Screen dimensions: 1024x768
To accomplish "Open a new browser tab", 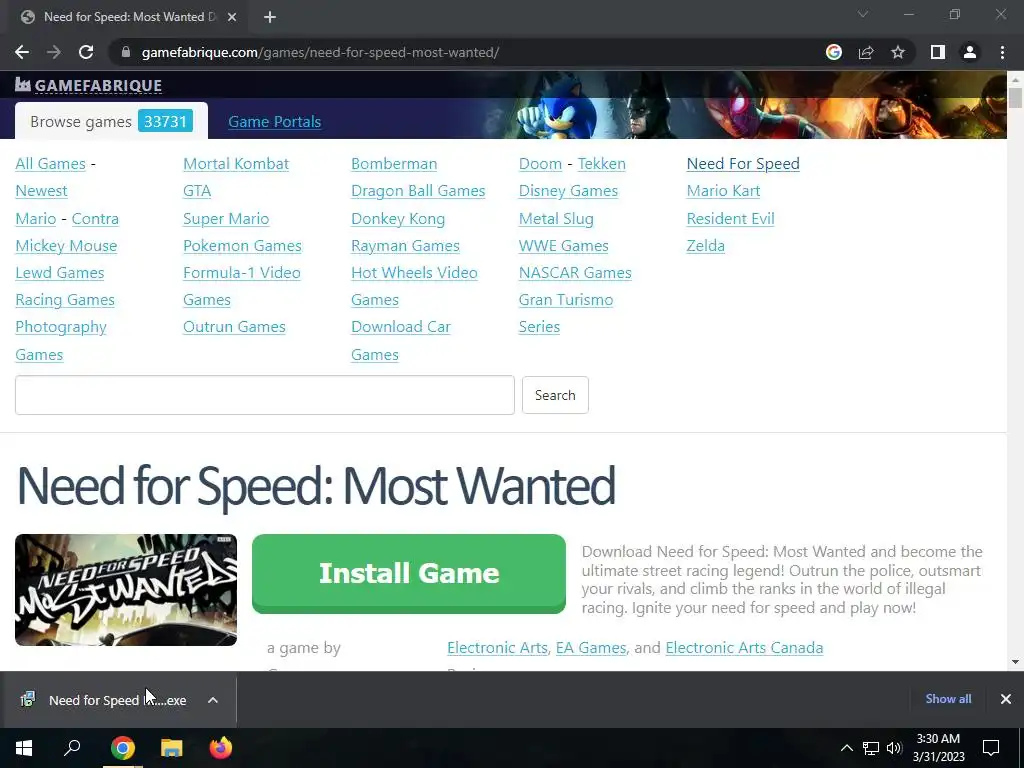I will click(270, 17).
